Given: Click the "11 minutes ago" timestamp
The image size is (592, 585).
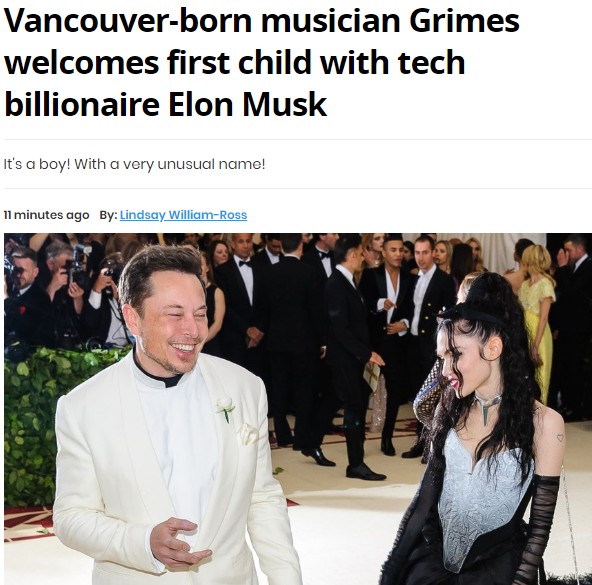Looking at the screenshot, I should click(x=46, y=215).
